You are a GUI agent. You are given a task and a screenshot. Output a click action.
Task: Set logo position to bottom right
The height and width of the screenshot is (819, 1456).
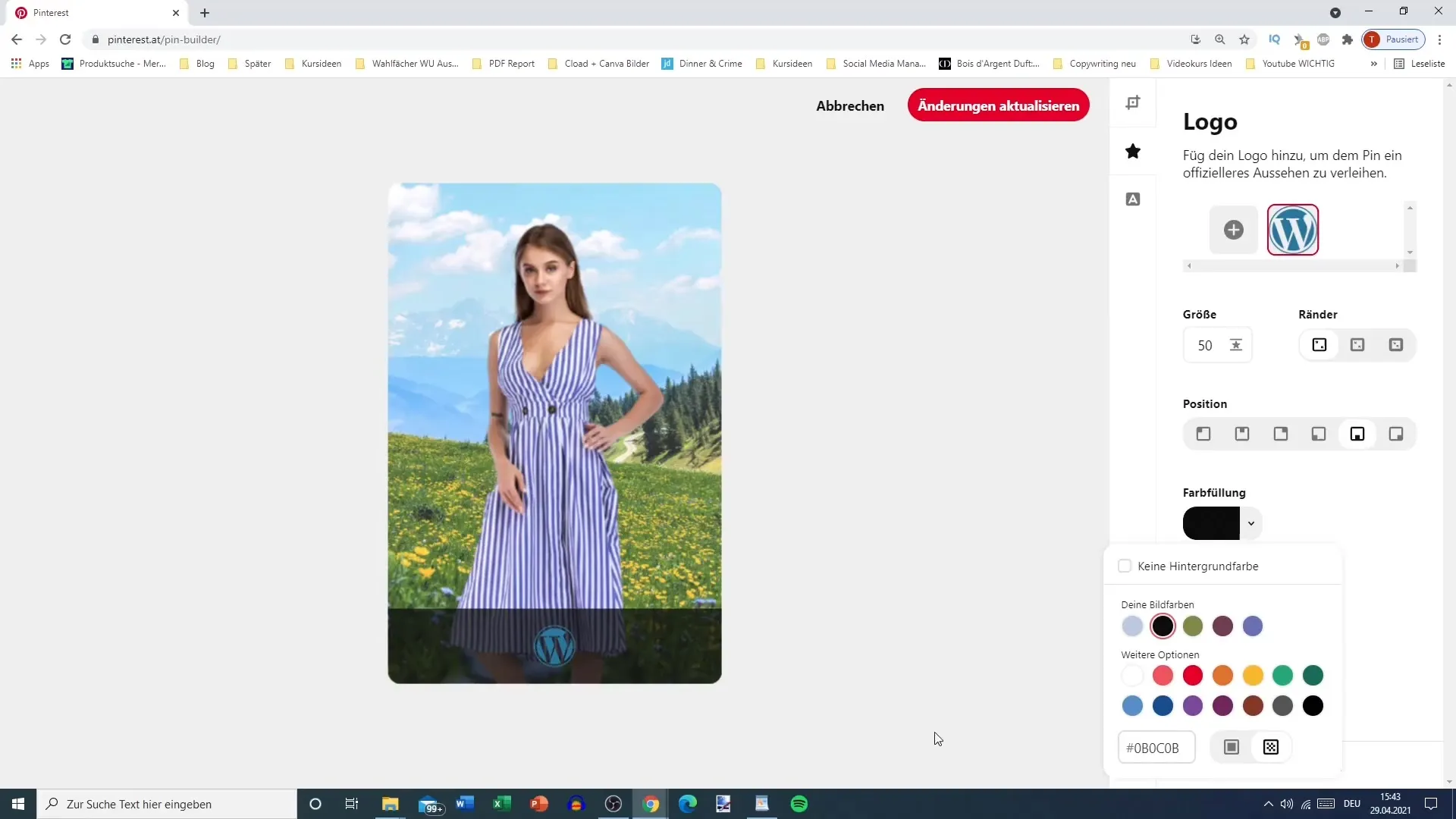(x=1396, y=434)
